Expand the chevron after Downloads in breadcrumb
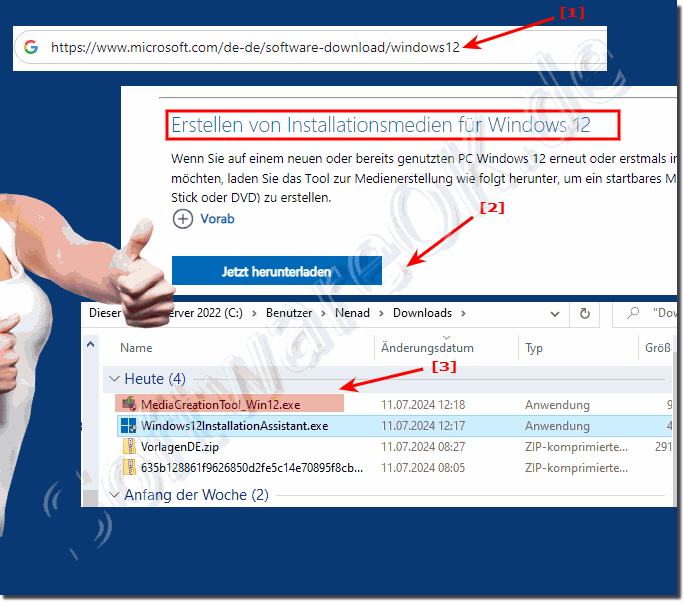Image resolution: width=684 pixels, height=602 pixels. coord(463,313)
